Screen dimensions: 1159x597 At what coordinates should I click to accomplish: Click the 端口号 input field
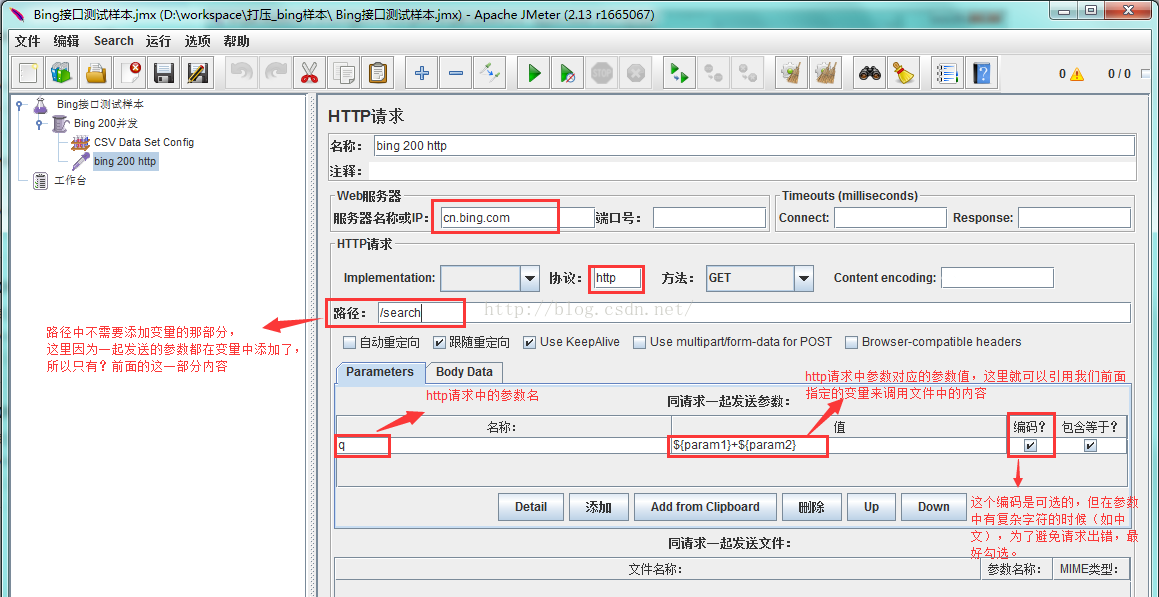coord(710,218)
